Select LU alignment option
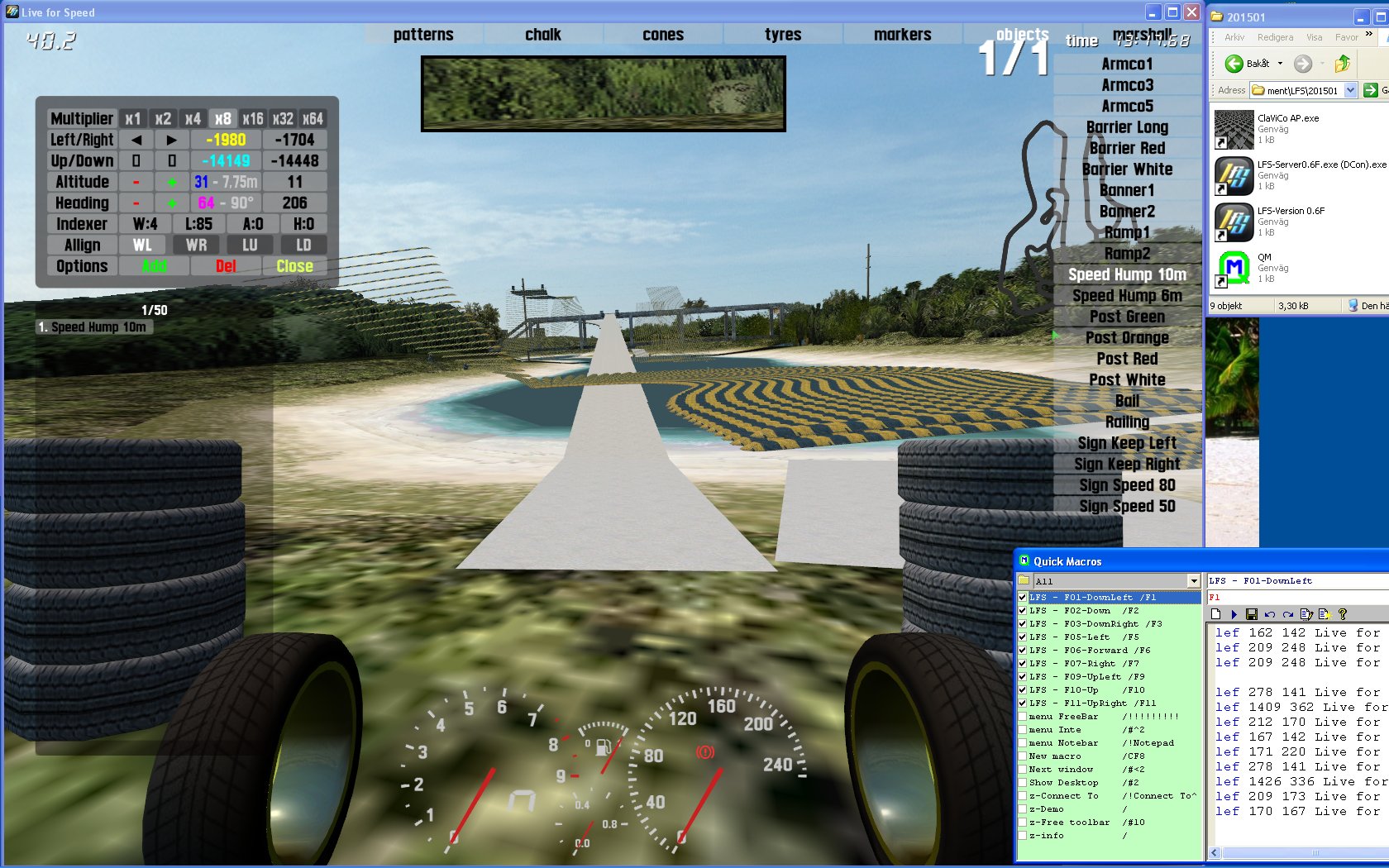 point(250,245)
